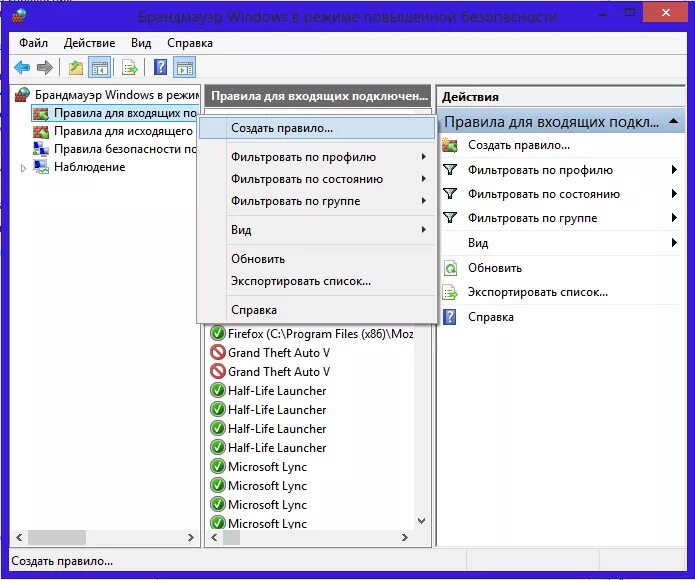Click green check icon of Firefox rule
The height and width of the screenshot is (580, 695).
tap(218, 334)
